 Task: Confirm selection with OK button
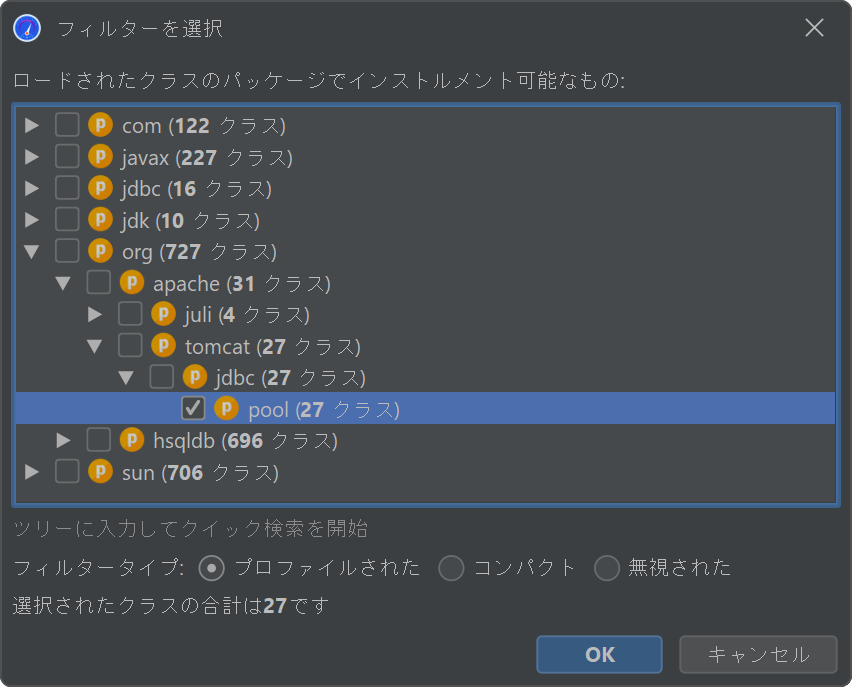[599, 654]
